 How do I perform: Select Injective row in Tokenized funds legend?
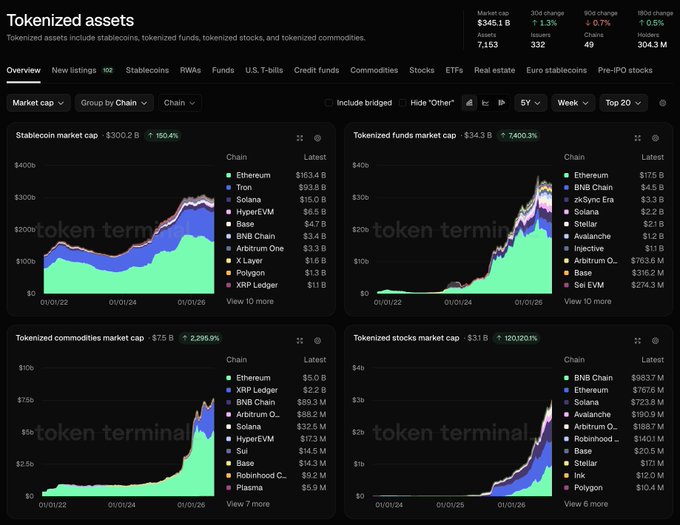click(x=614, y=248)
